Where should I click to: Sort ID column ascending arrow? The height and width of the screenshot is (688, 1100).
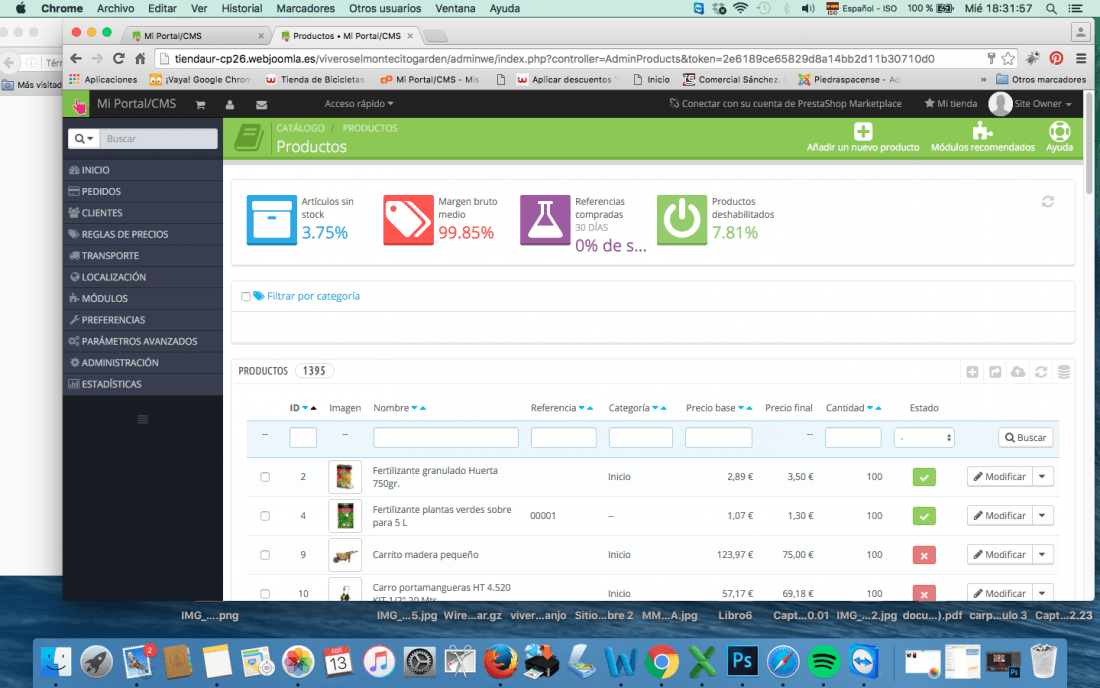pyautogui.click(x=314, y=408)
